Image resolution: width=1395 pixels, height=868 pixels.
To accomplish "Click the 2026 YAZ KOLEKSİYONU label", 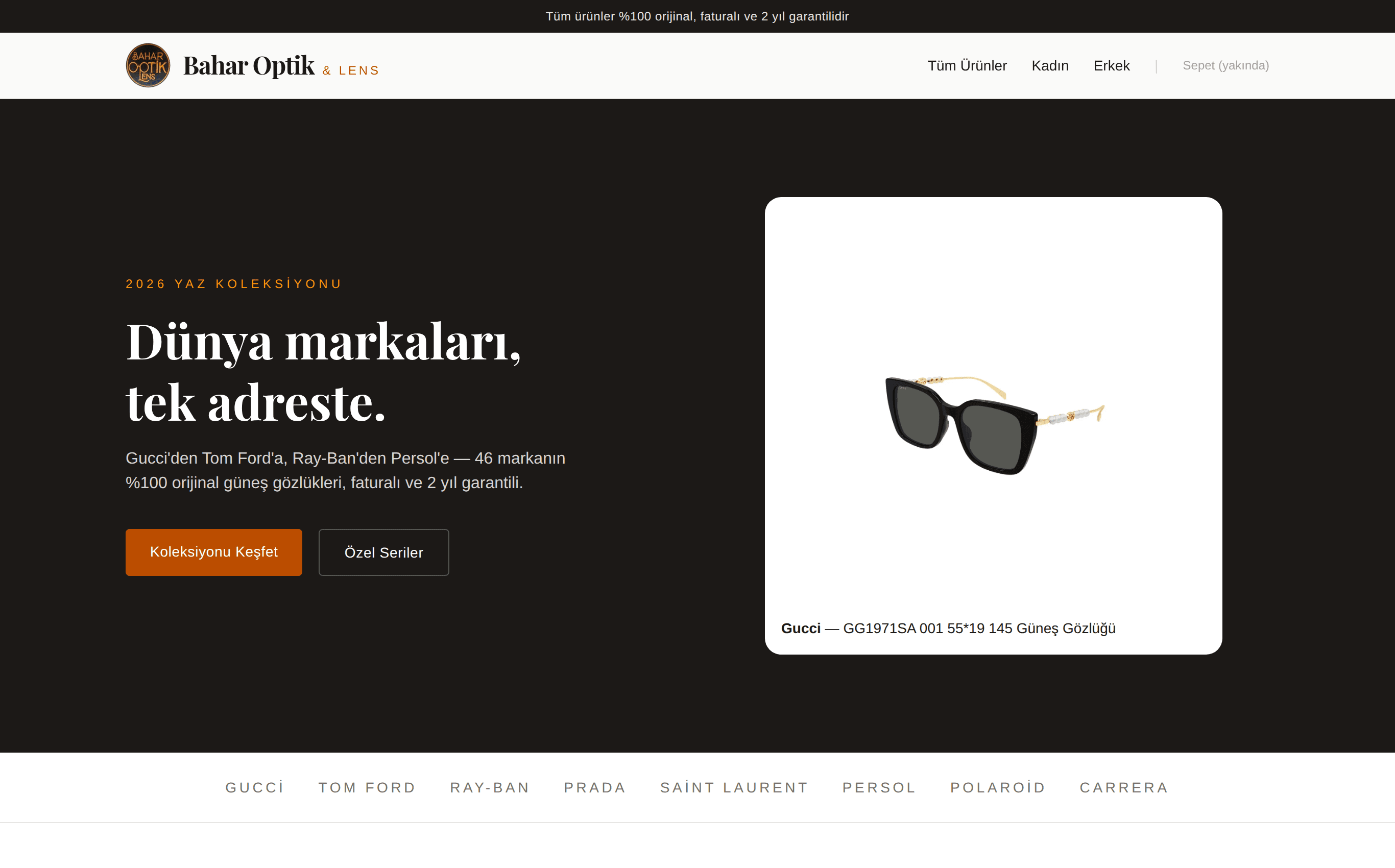I will 234,283.
